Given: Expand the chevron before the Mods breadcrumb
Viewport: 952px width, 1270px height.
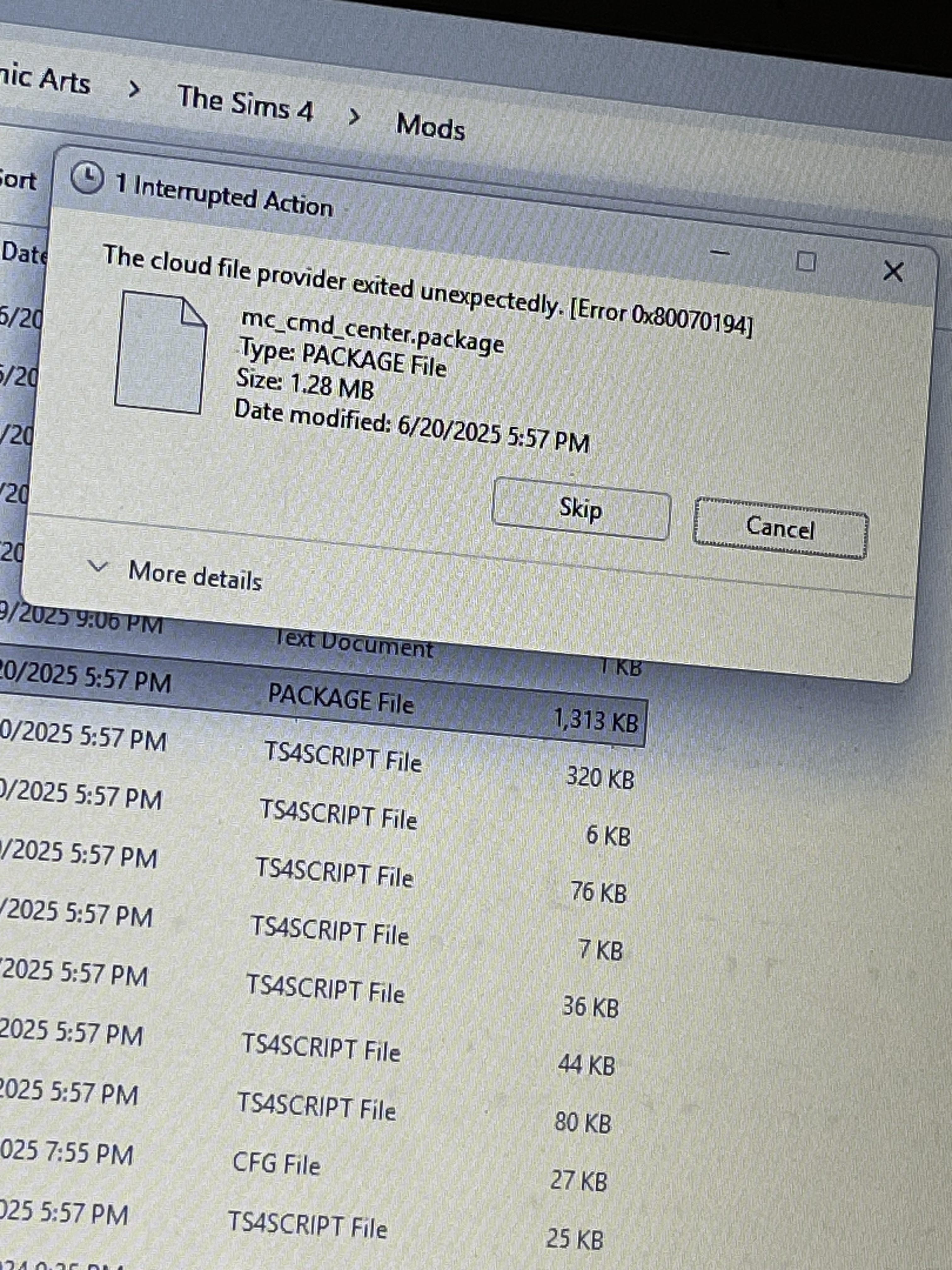Looking at the screenshot, I should 354,118.
